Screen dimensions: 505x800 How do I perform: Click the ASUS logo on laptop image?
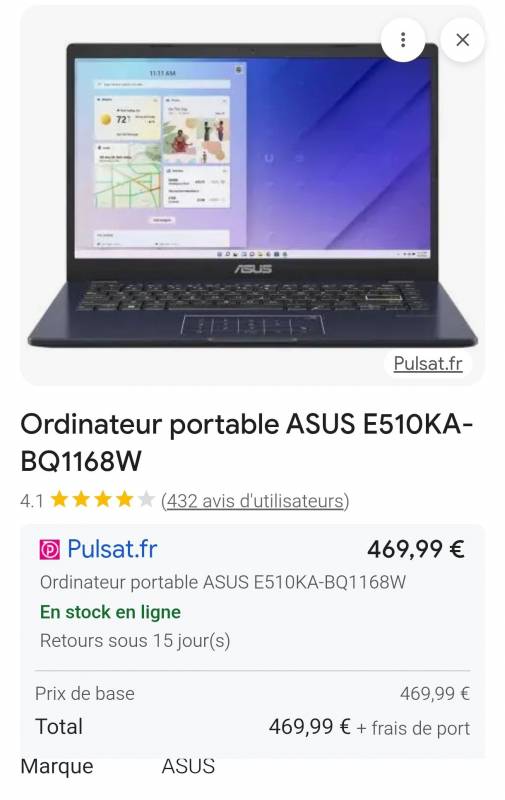[x=253, y=268]
